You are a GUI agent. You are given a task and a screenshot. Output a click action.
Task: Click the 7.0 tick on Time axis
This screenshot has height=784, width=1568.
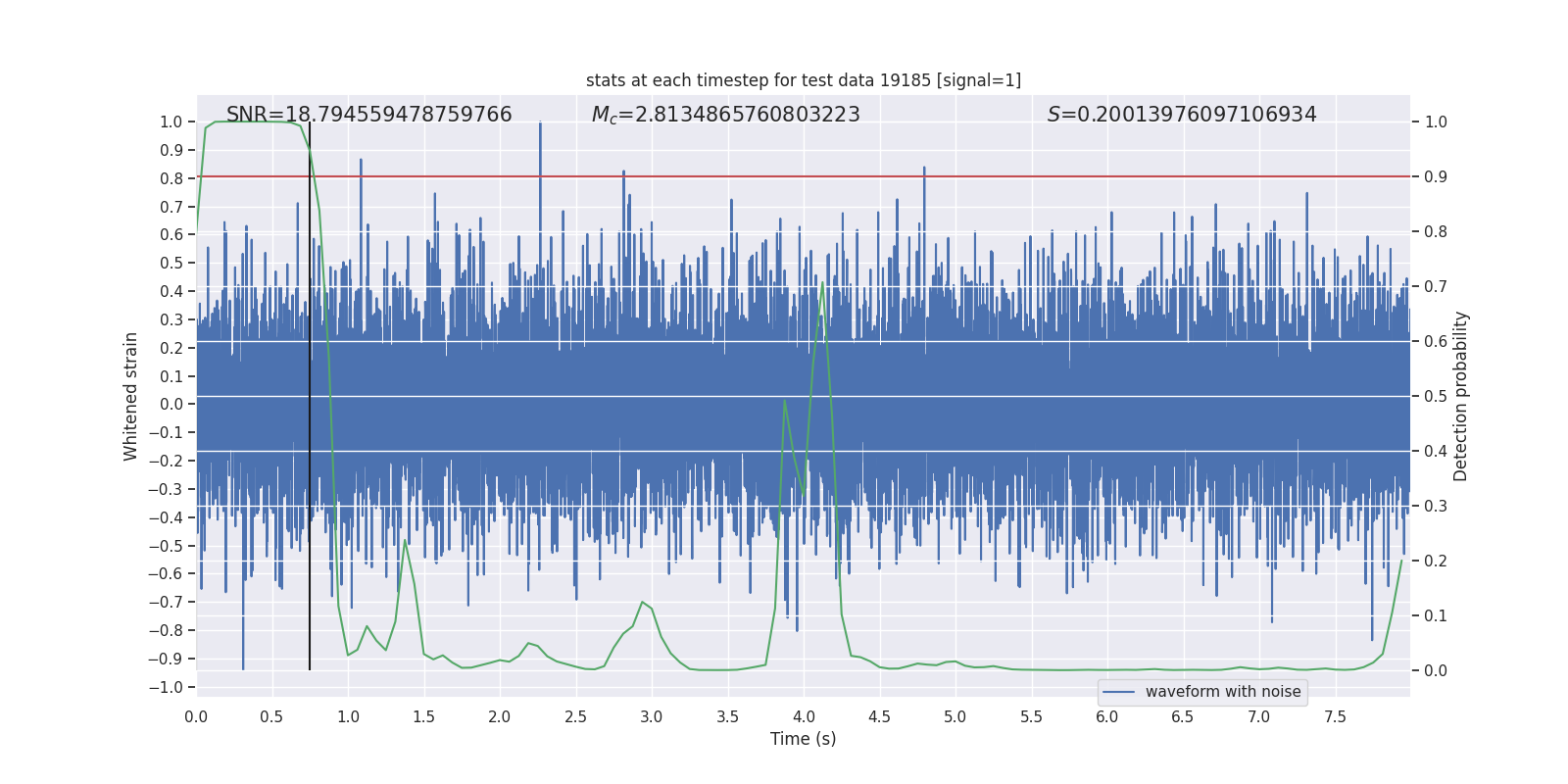(1259, 716)
